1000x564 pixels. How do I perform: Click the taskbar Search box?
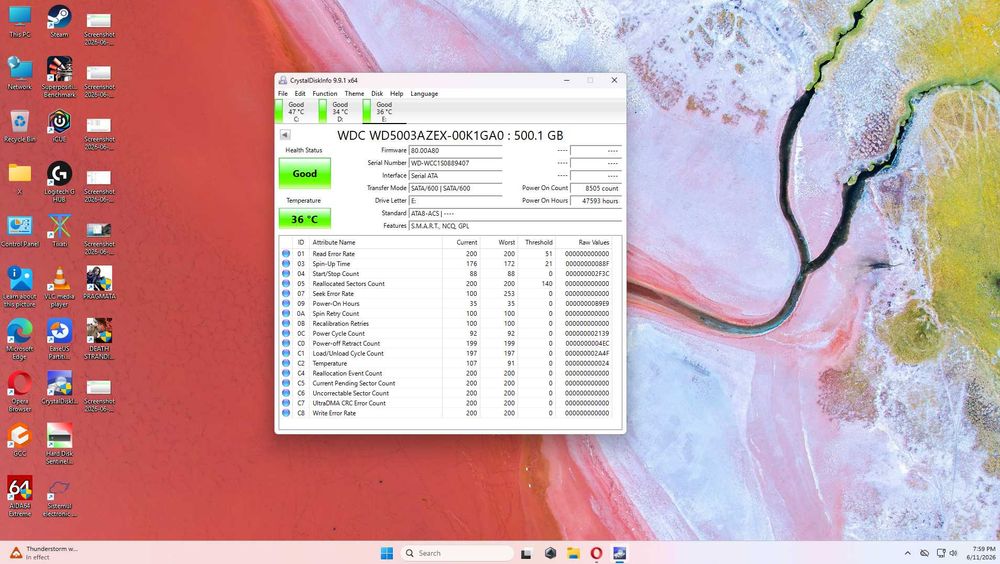coord(457,553)
